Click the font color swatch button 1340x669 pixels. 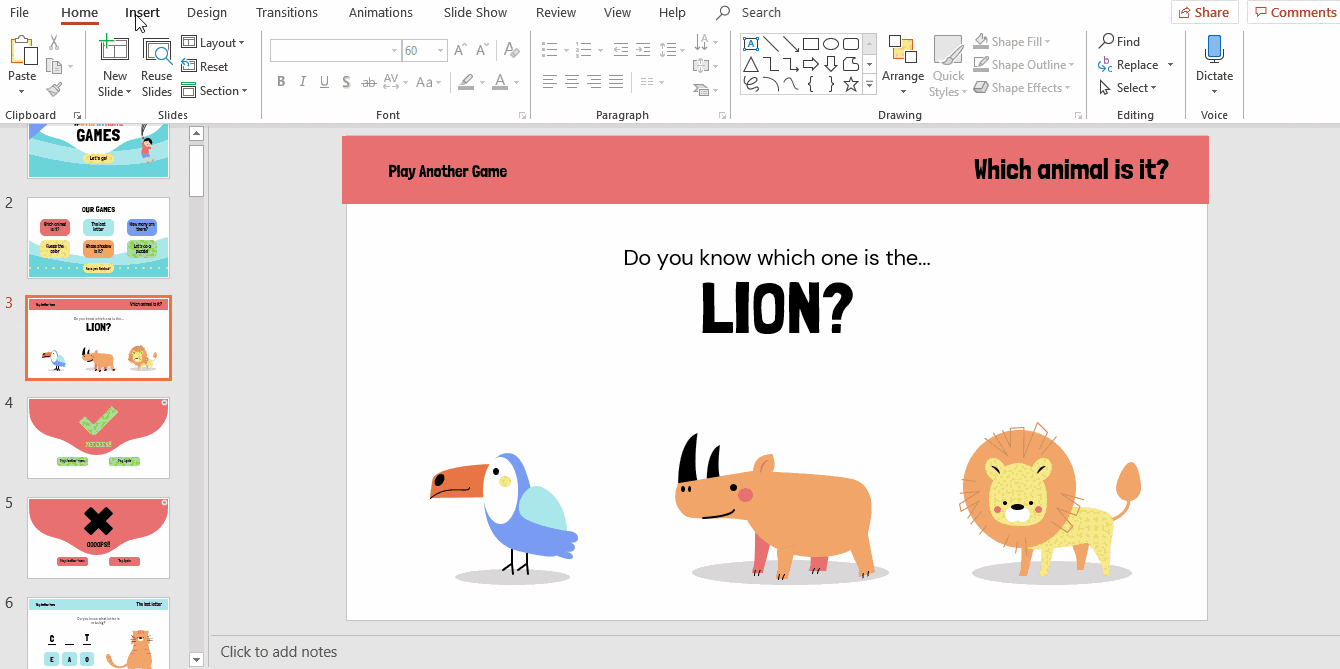point(499,82)
